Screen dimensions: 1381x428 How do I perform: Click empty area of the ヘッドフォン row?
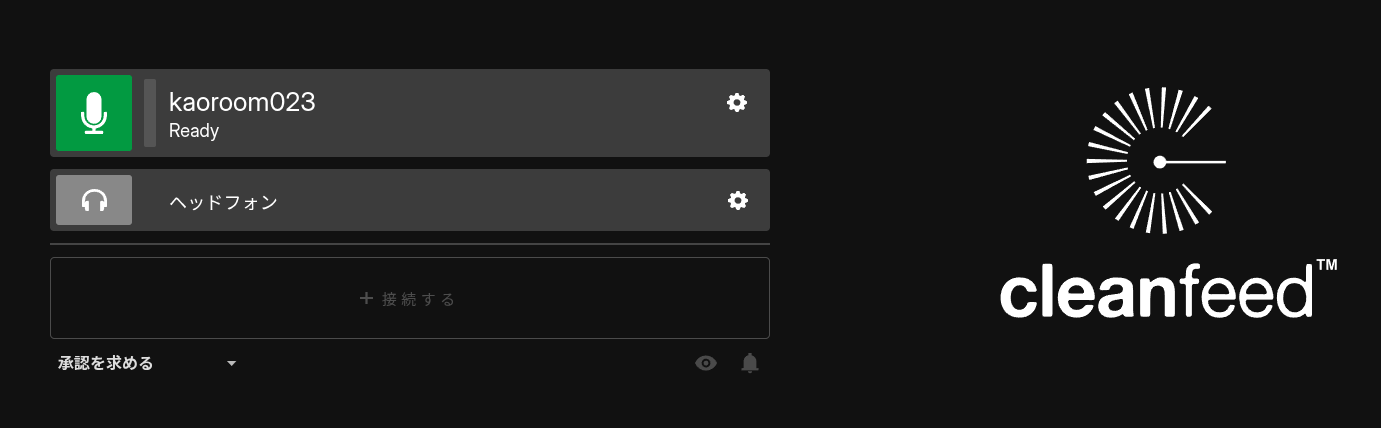click(500, 200)
